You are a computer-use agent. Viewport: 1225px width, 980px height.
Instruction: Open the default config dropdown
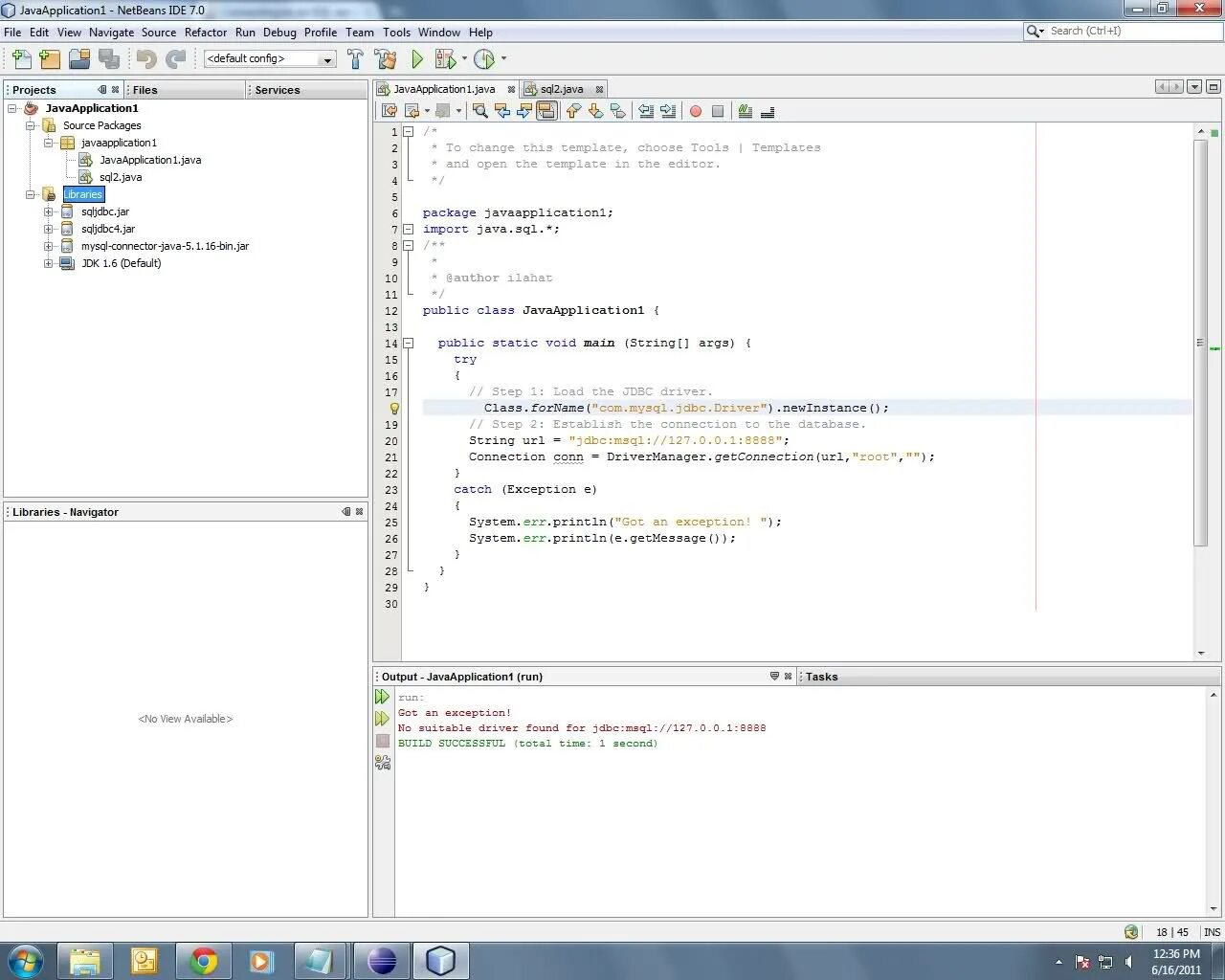269,59
